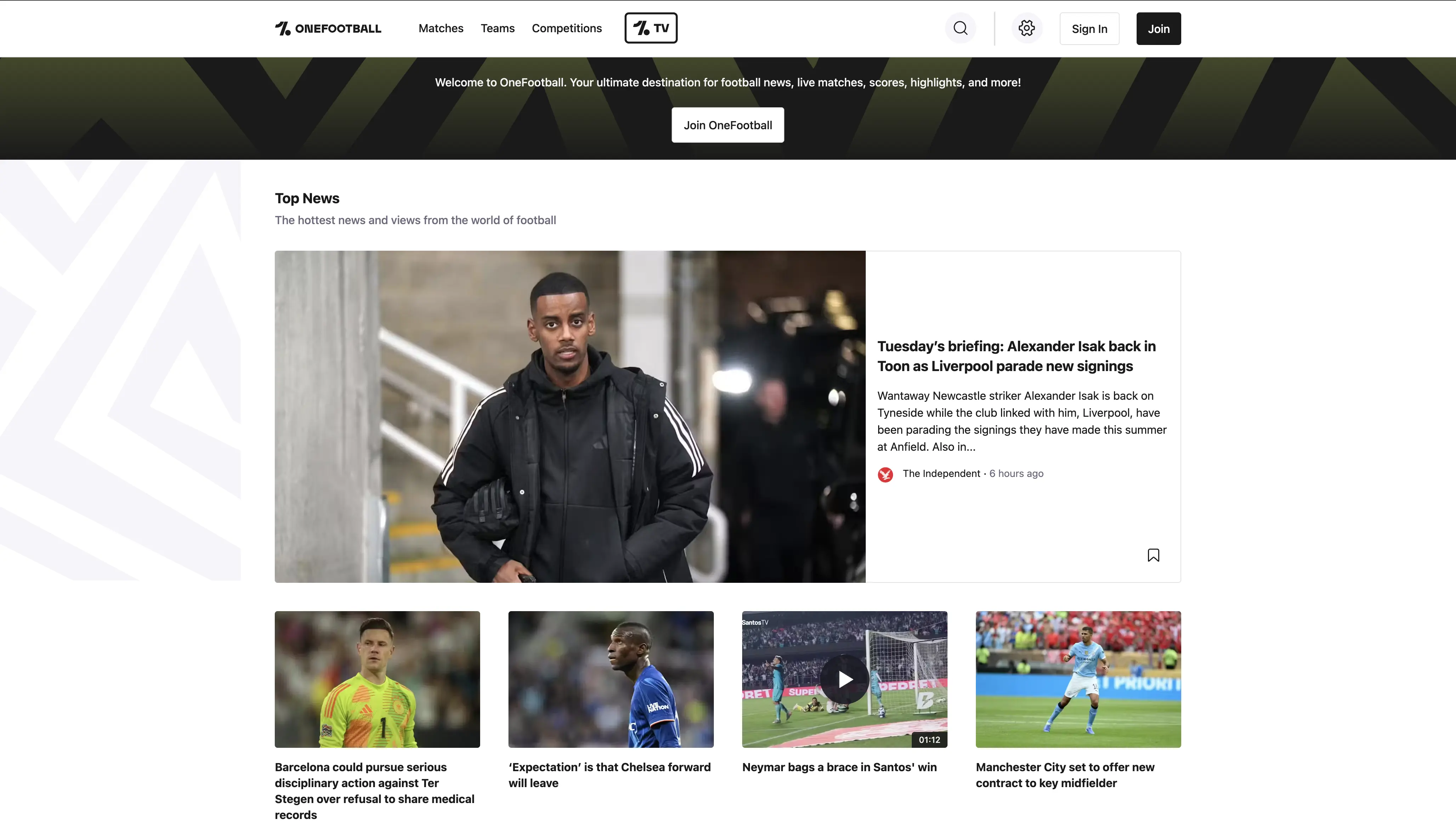
Task: Open the Tuesday's briefing Alexander Isak headline
Action: [1016, 356]
